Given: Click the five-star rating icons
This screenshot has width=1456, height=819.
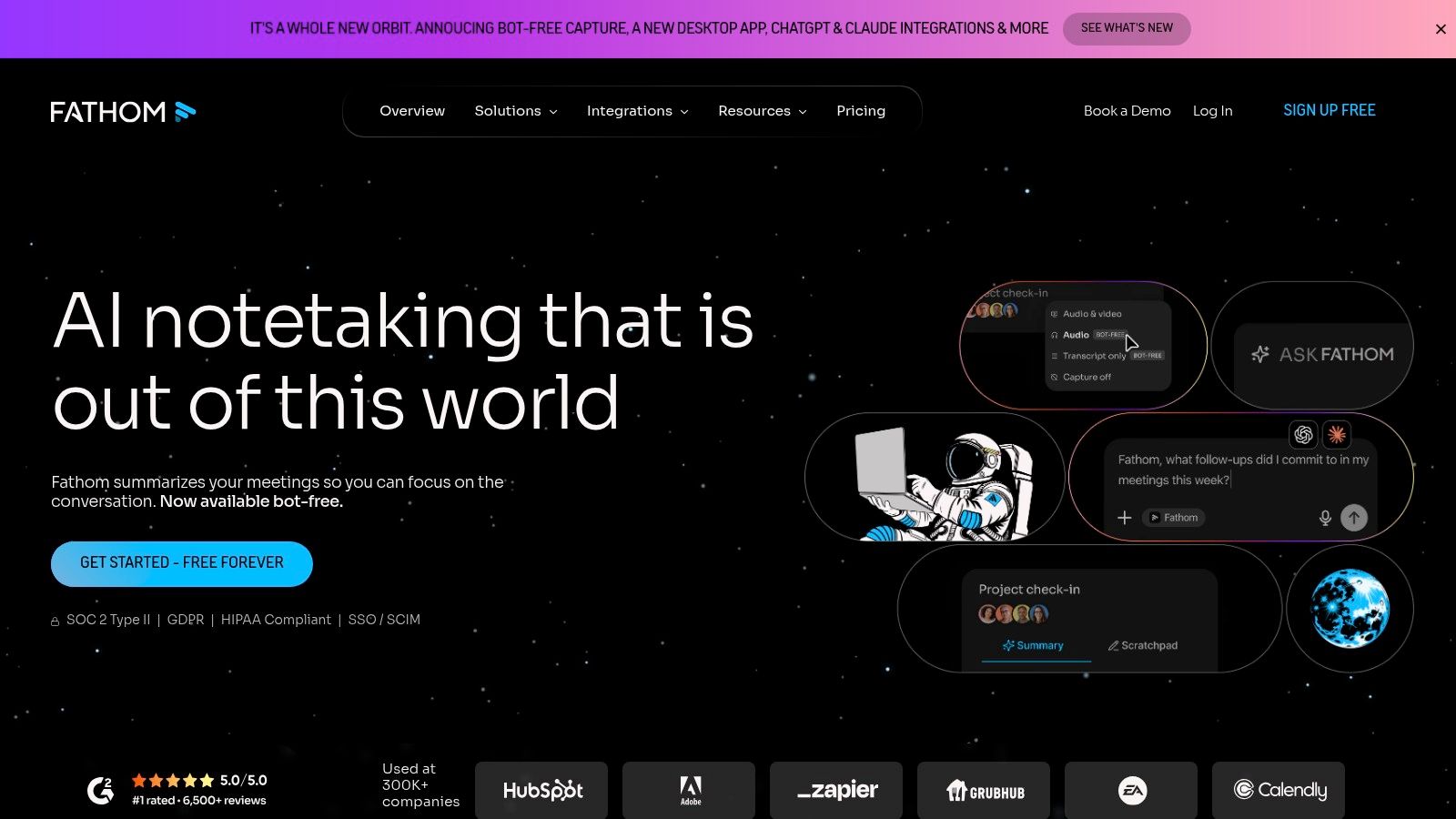Looking at the screenshot, I should [x=173, y=781].
